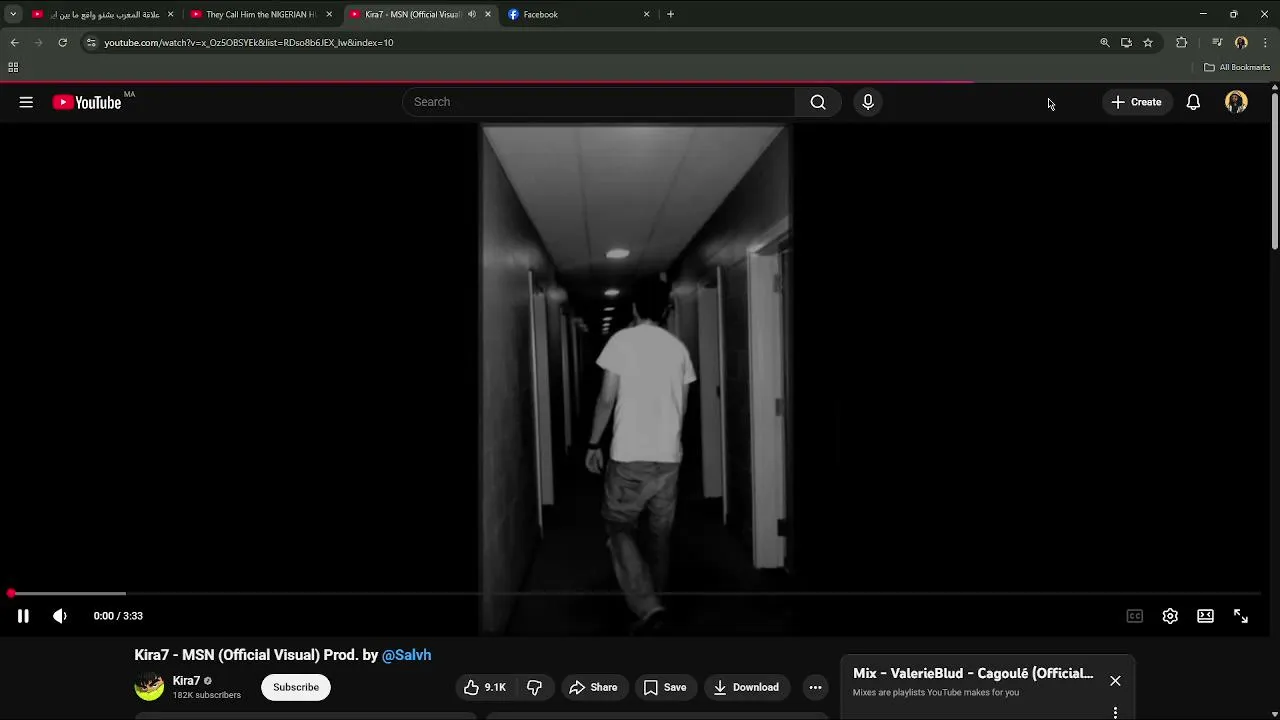
Task: Click the Create button
Action: click(1136, 102)
